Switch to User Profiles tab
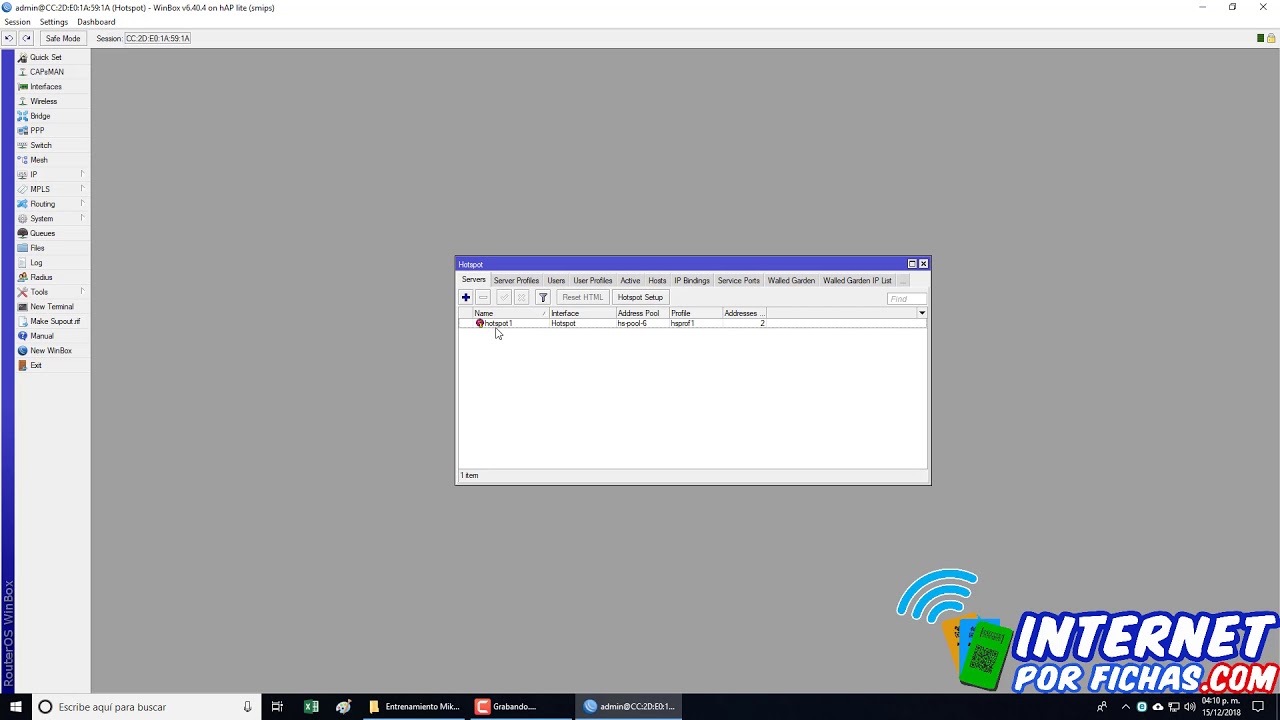The width and height of the screenshot is (1280, 720). 592,281
